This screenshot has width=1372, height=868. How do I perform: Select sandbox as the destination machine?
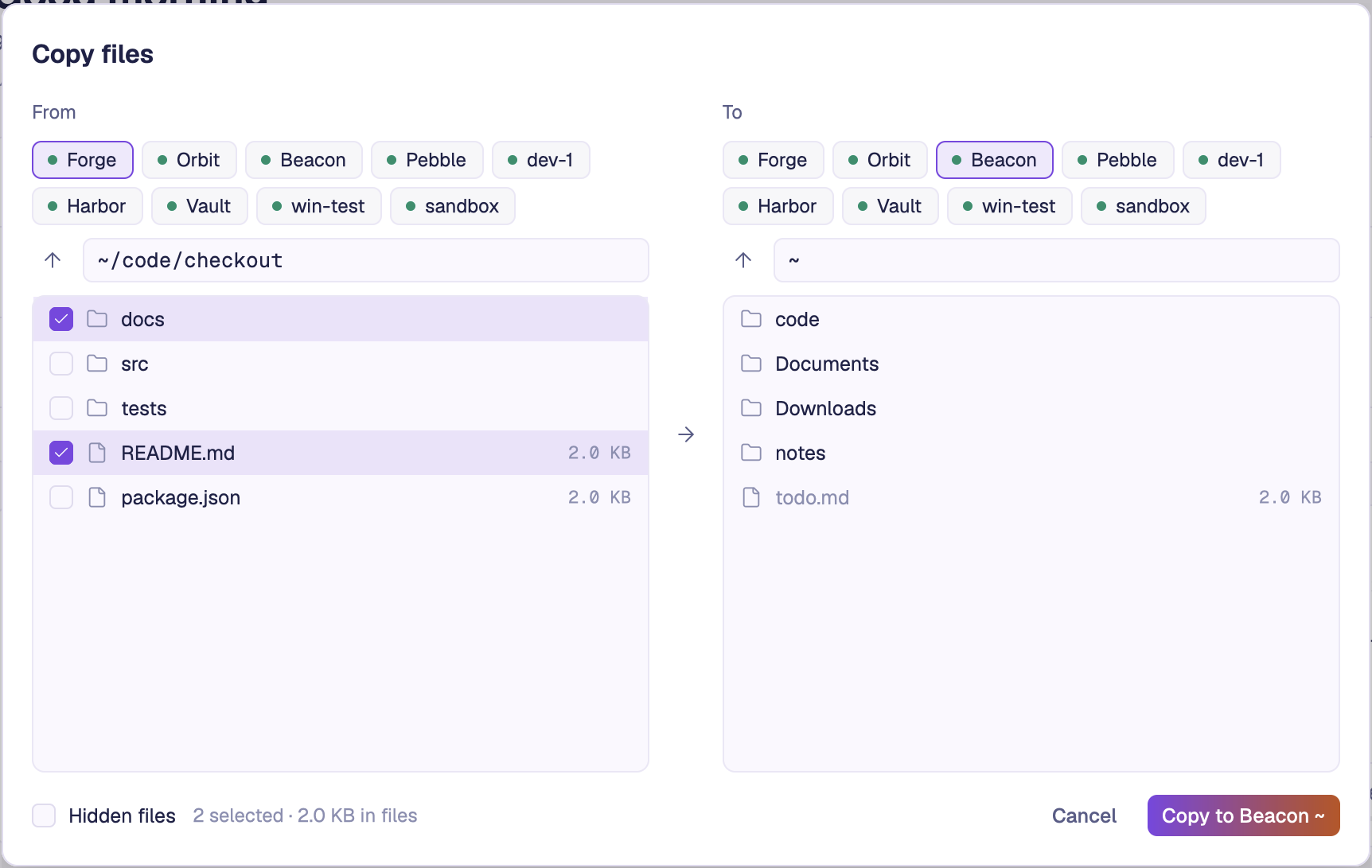(x=1144, y=206)
